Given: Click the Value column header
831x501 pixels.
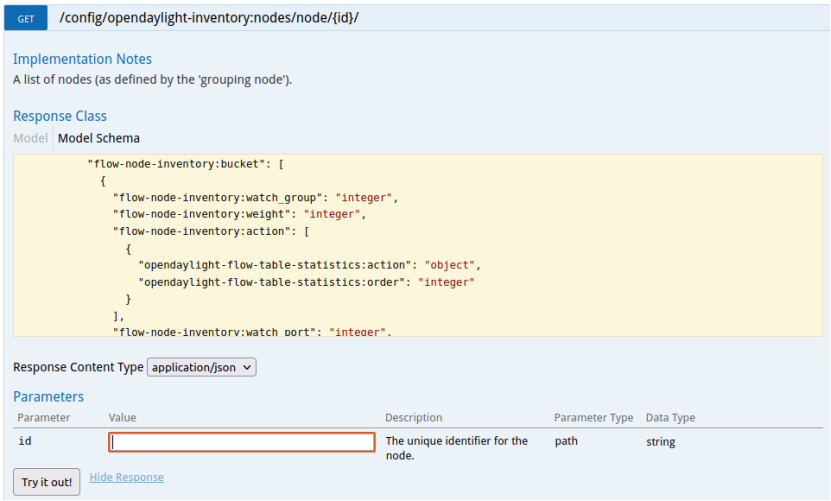Looking at the screenshot, I should 123,417.
